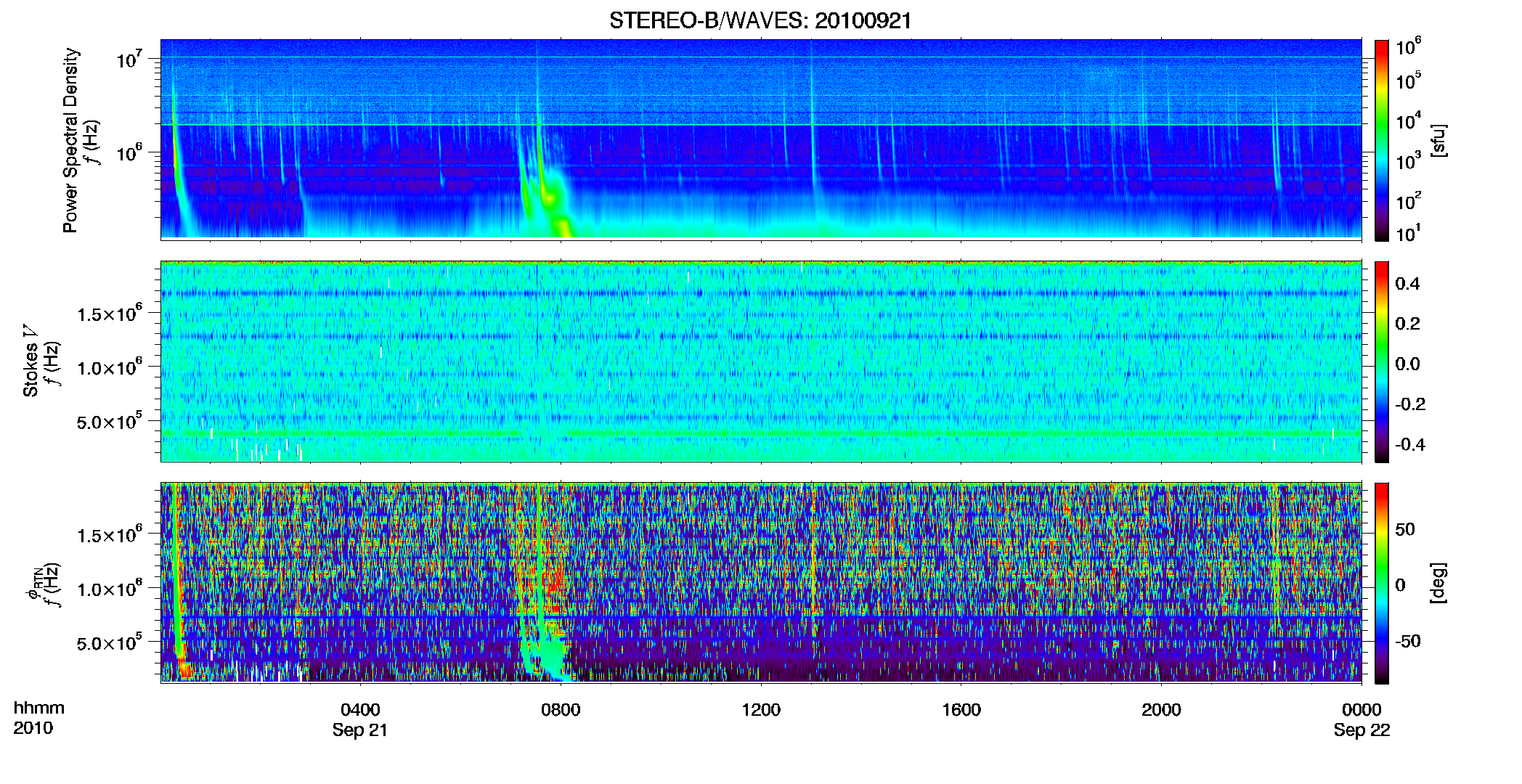
Task: Click the Sep 22 date label
Action: point(1362,730)
